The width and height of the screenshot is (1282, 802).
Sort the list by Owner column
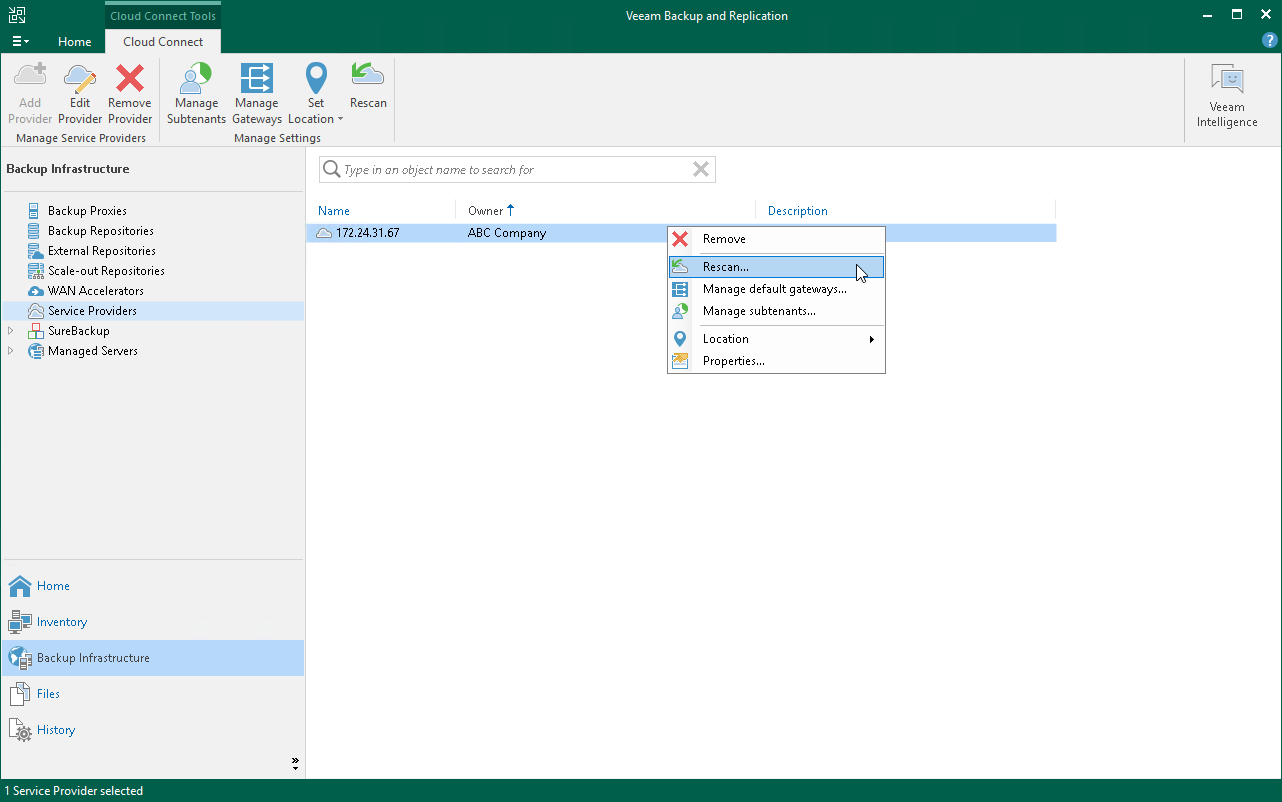pyautogui.click(x=486, y=211)
